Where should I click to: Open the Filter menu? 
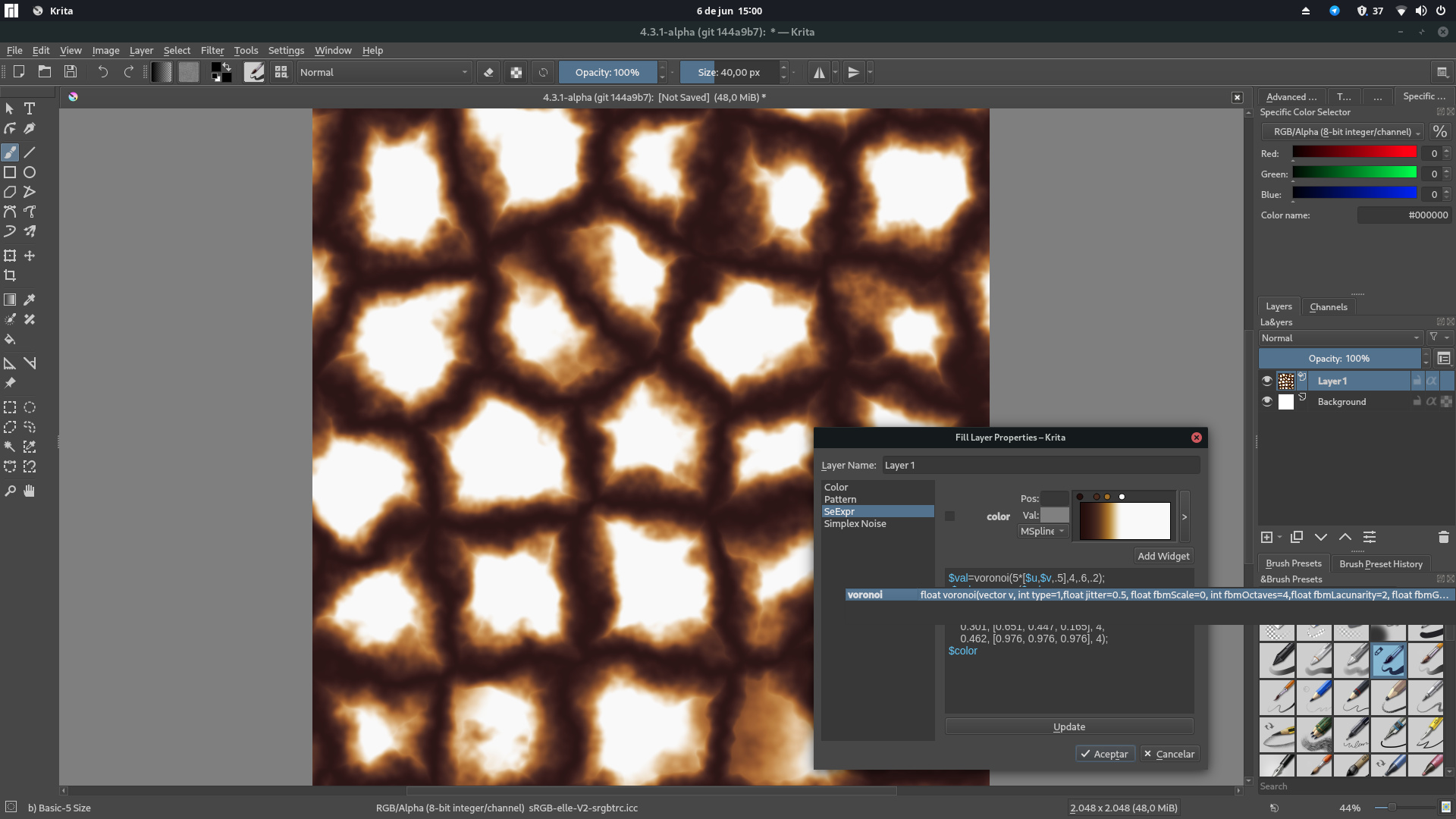coord(212,50)
